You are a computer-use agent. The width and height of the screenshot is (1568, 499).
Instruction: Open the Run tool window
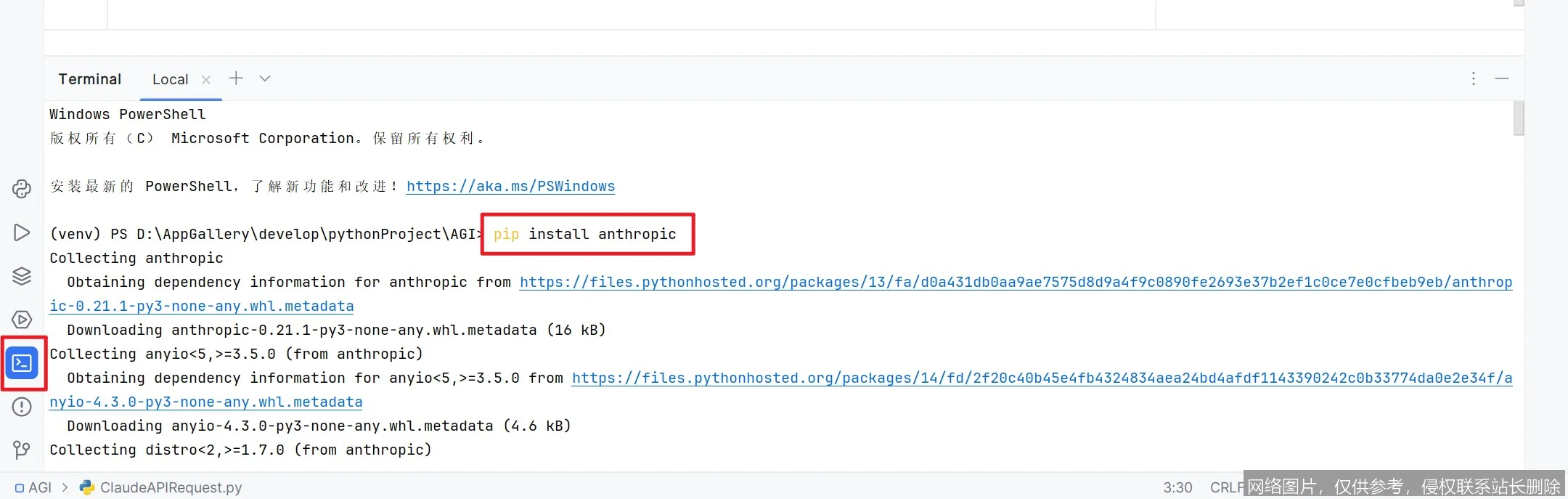point(22,232)
